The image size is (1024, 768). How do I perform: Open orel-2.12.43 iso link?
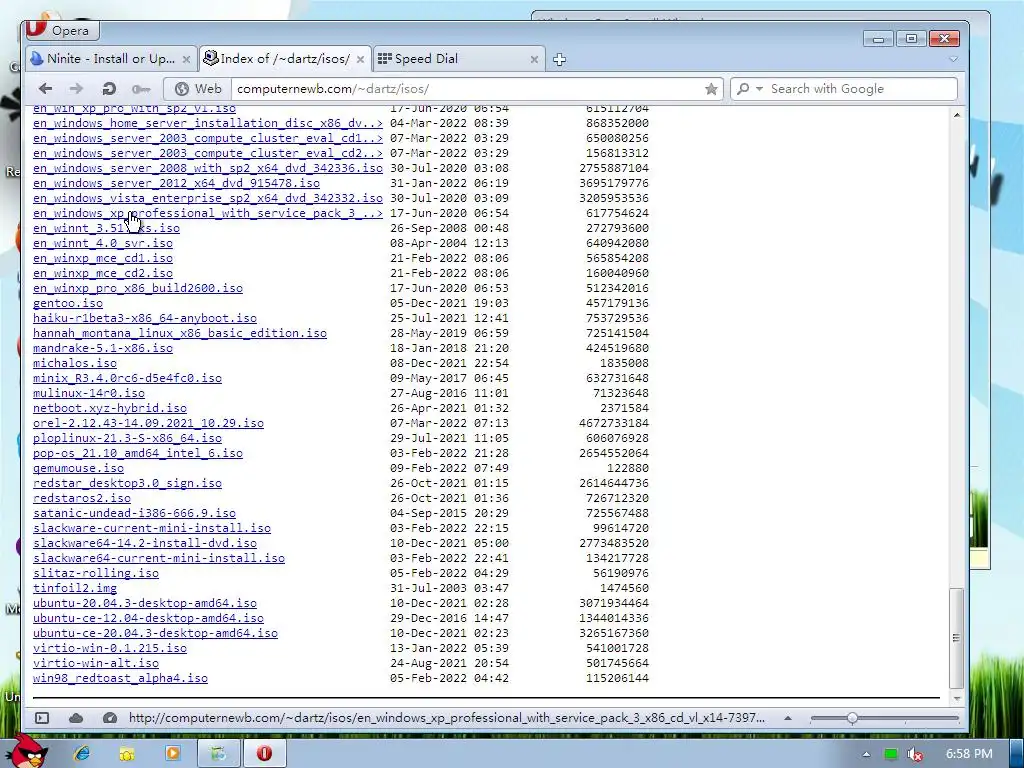click(x=148, y=423)
